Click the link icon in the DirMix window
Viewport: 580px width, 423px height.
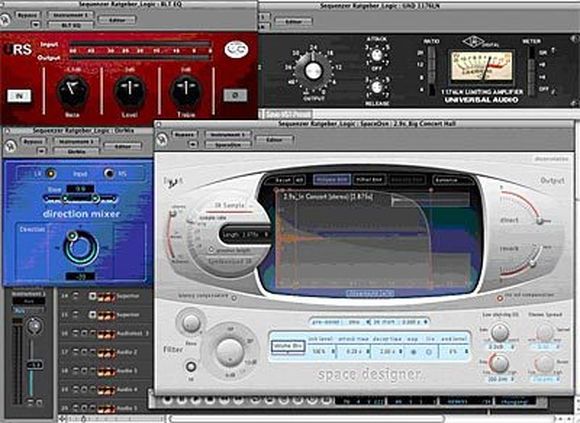(x=10, y=146)
